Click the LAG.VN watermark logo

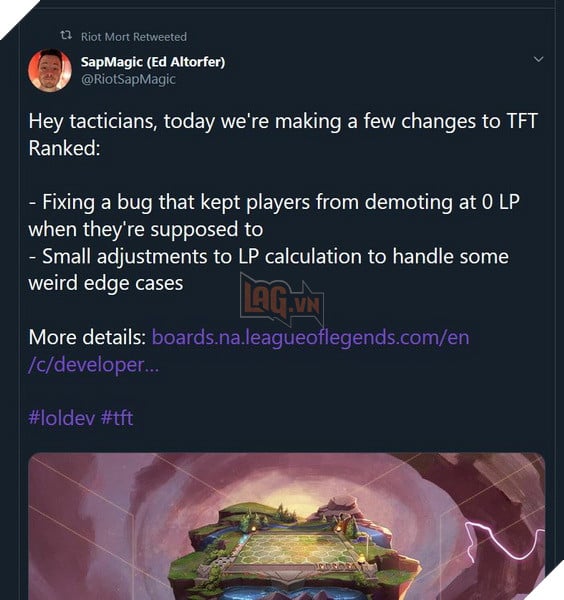282,299
